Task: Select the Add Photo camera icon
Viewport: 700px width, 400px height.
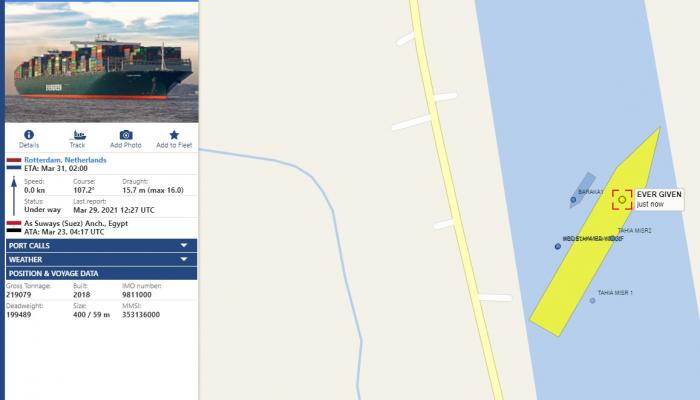Action: tap(126, 135)
